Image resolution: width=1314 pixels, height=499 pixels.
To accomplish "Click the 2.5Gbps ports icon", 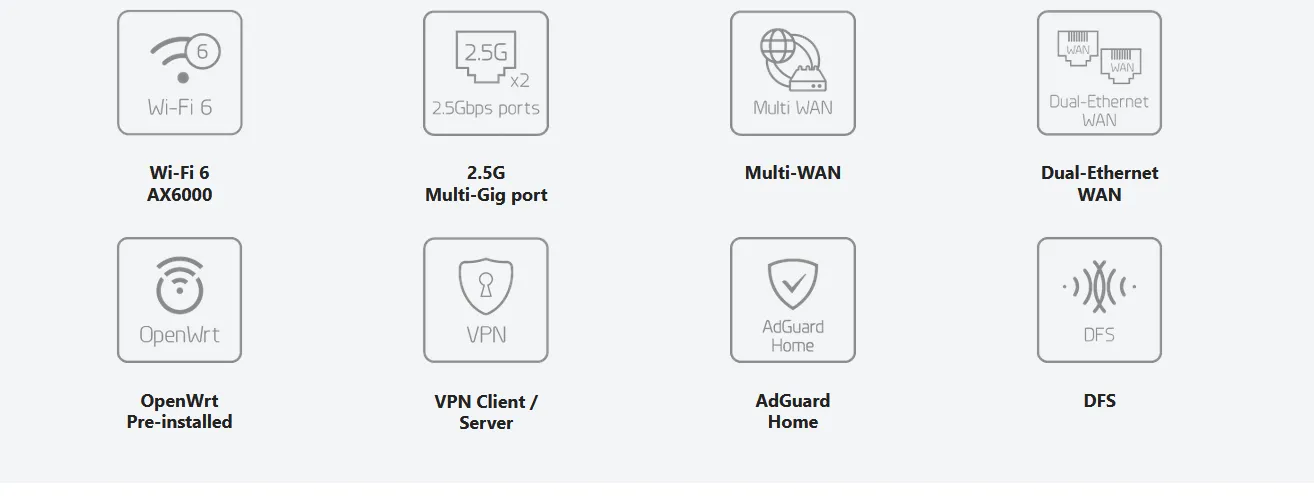I will click(x=486, y=73).
